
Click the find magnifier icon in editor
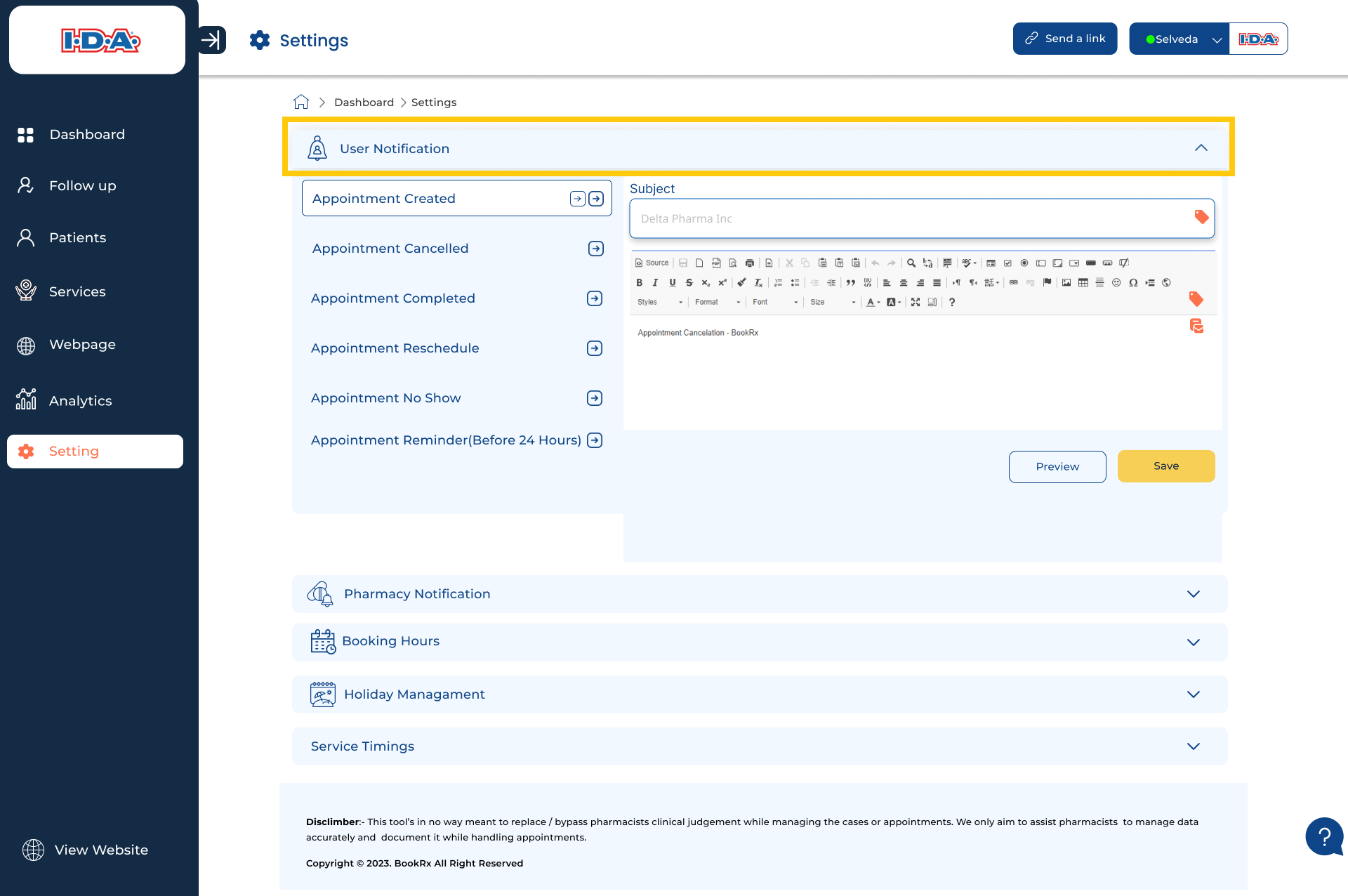[911, 263]
